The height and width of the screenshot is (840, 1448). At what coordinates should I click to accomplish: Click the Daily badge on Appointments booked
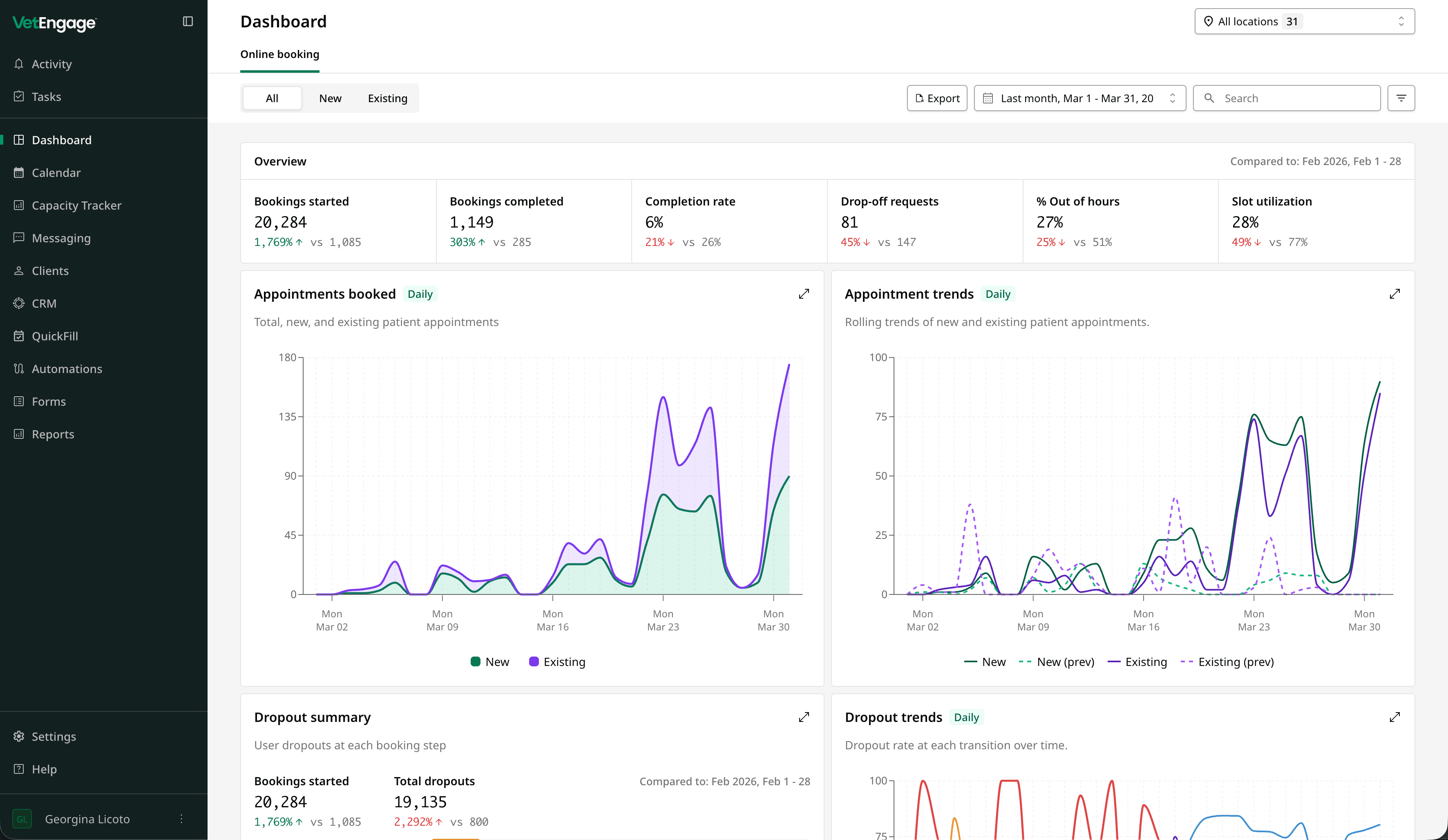pos(420,294)
